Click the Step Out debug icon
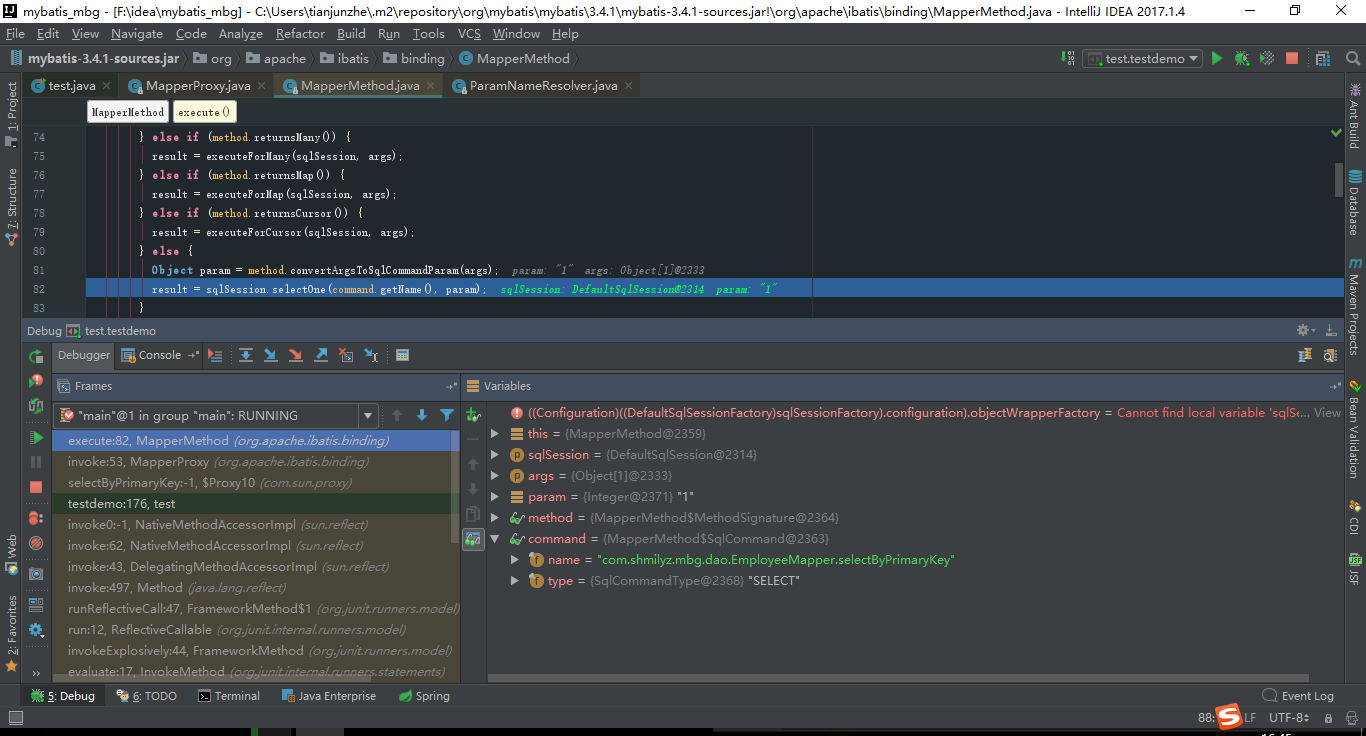The width and height of the screenshot is (1366, 736). tap(322, 355)
